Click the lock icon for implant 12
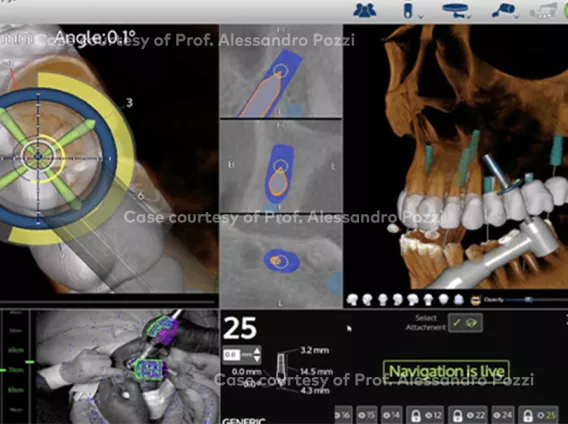 [x=415, y=415]
